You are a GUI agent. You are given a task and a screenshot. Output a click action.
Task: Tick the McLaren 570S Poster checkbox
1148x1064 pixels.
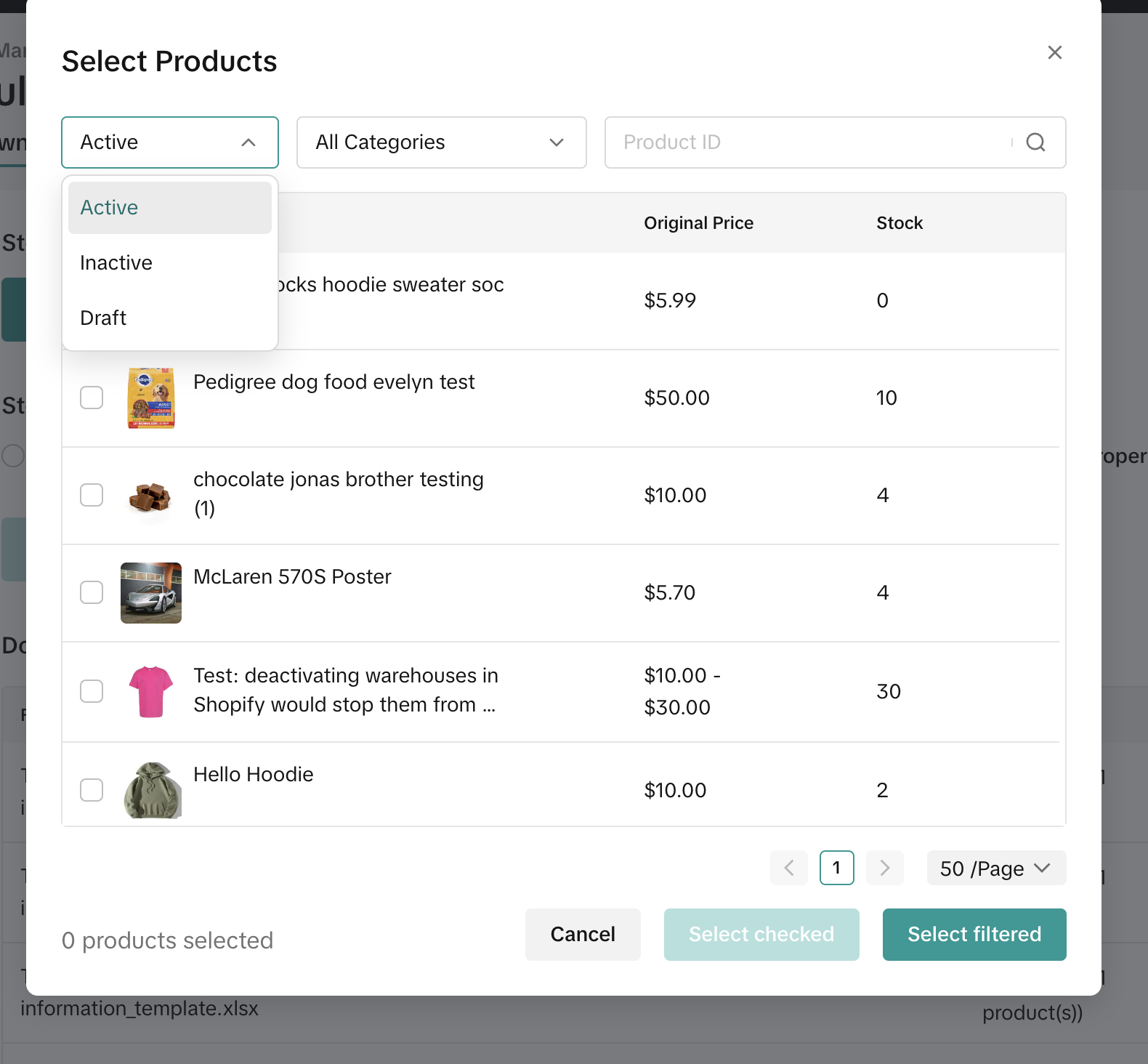coord(92,593)
